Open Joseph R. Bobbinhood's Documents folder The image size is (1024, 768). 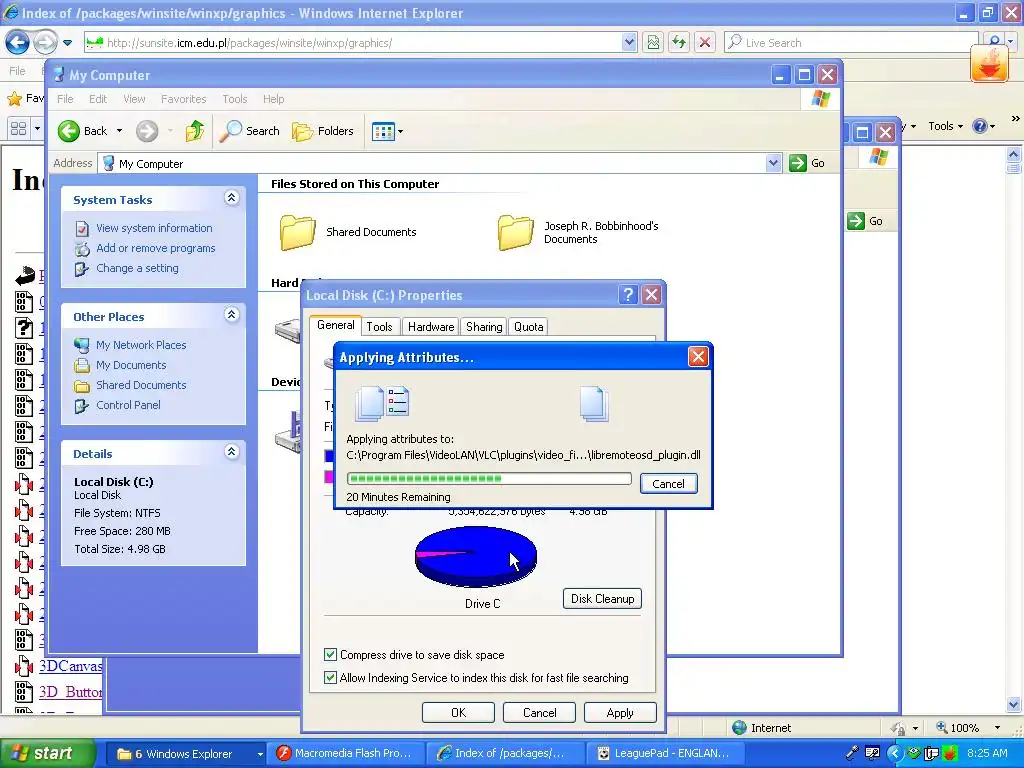(x=515, y=232)
